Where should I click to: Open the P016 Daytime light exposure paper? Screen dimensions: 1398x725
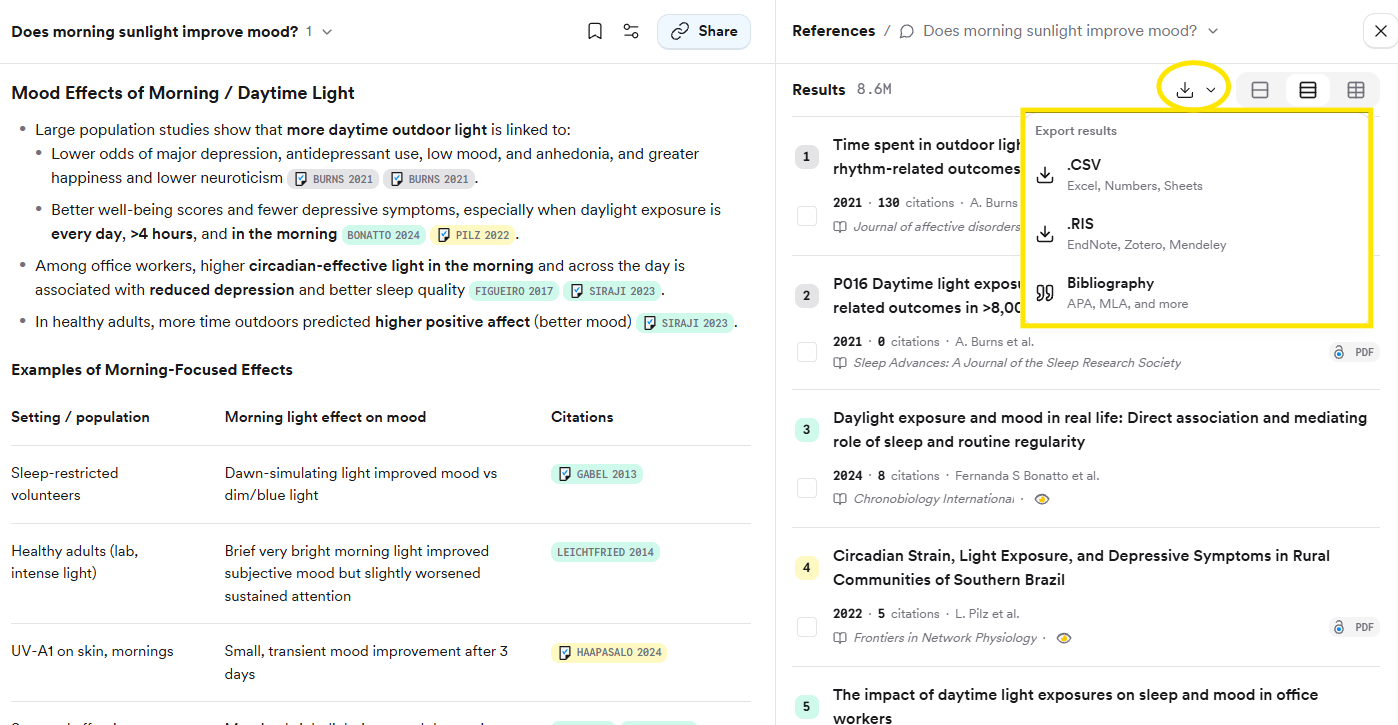pos(927,296)
